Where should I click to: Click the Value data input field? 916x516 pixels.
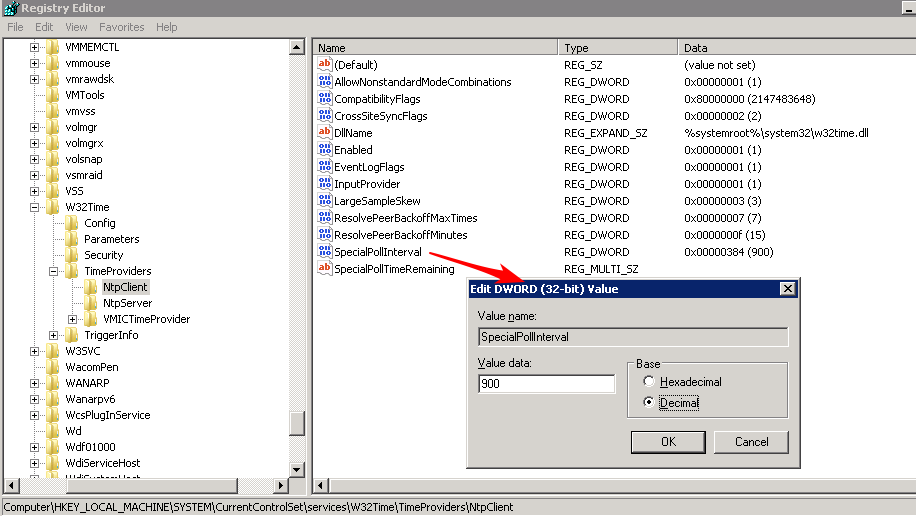546,384
